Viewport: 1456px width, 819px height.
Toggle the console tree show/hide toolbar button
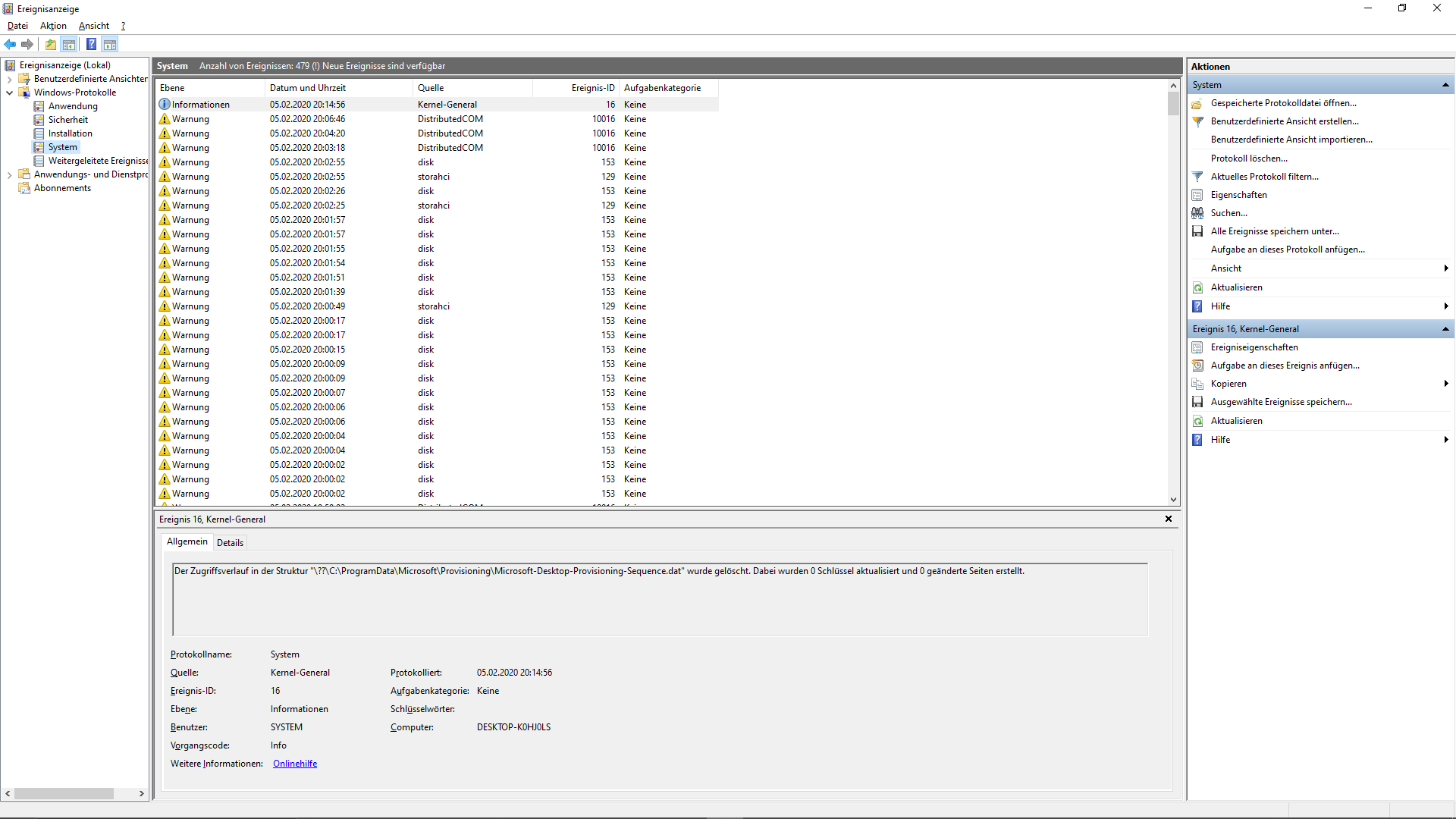coord(69,44)
